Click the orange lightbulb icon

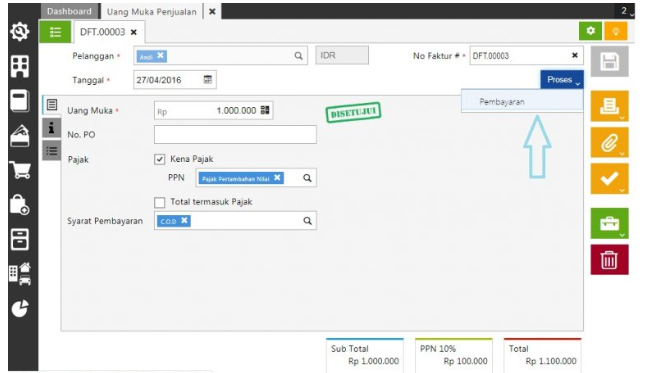coord(616,31)
